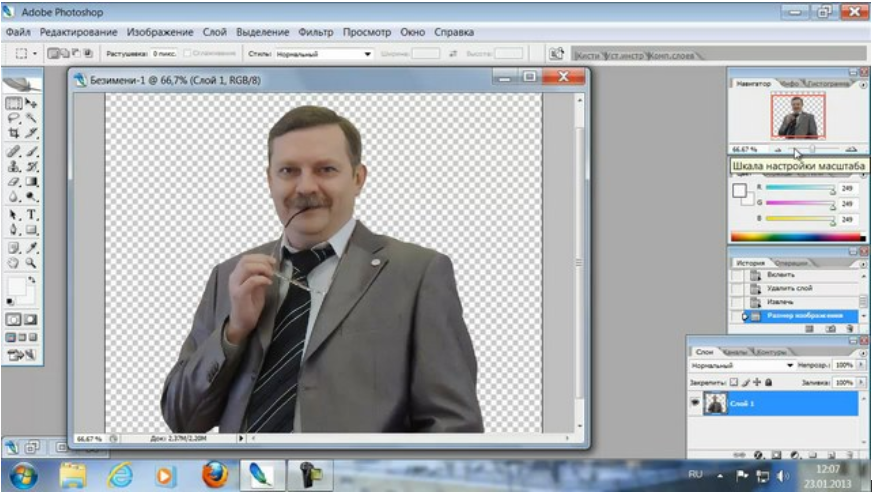Open the Navigator panel options menu
Viewport: 874px width, 492px height.
coord(863,85)
